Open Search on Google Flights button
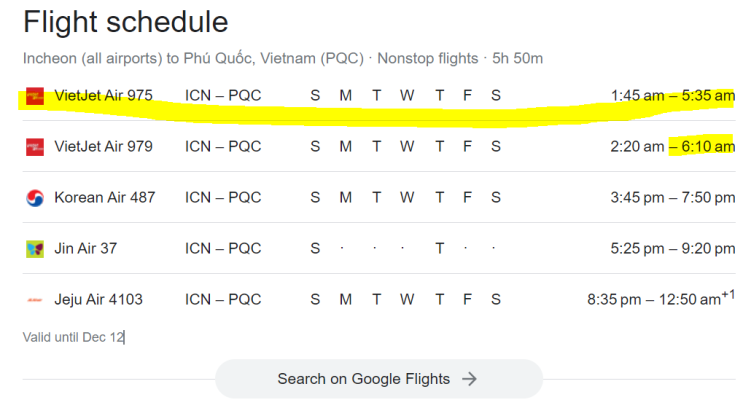 tap(378, 379)
